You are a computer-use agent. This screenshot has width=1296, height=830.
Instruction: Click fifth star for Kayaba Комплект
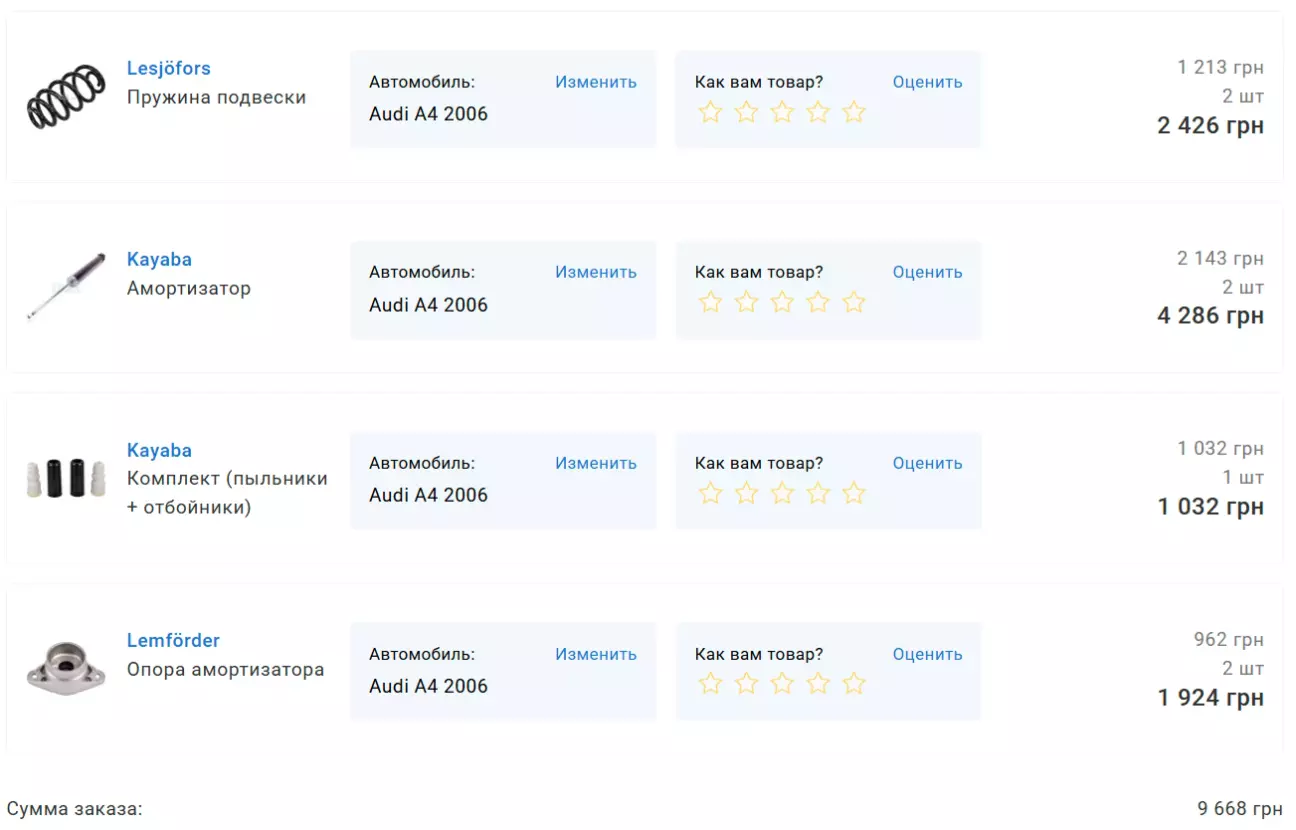point(853,493)
